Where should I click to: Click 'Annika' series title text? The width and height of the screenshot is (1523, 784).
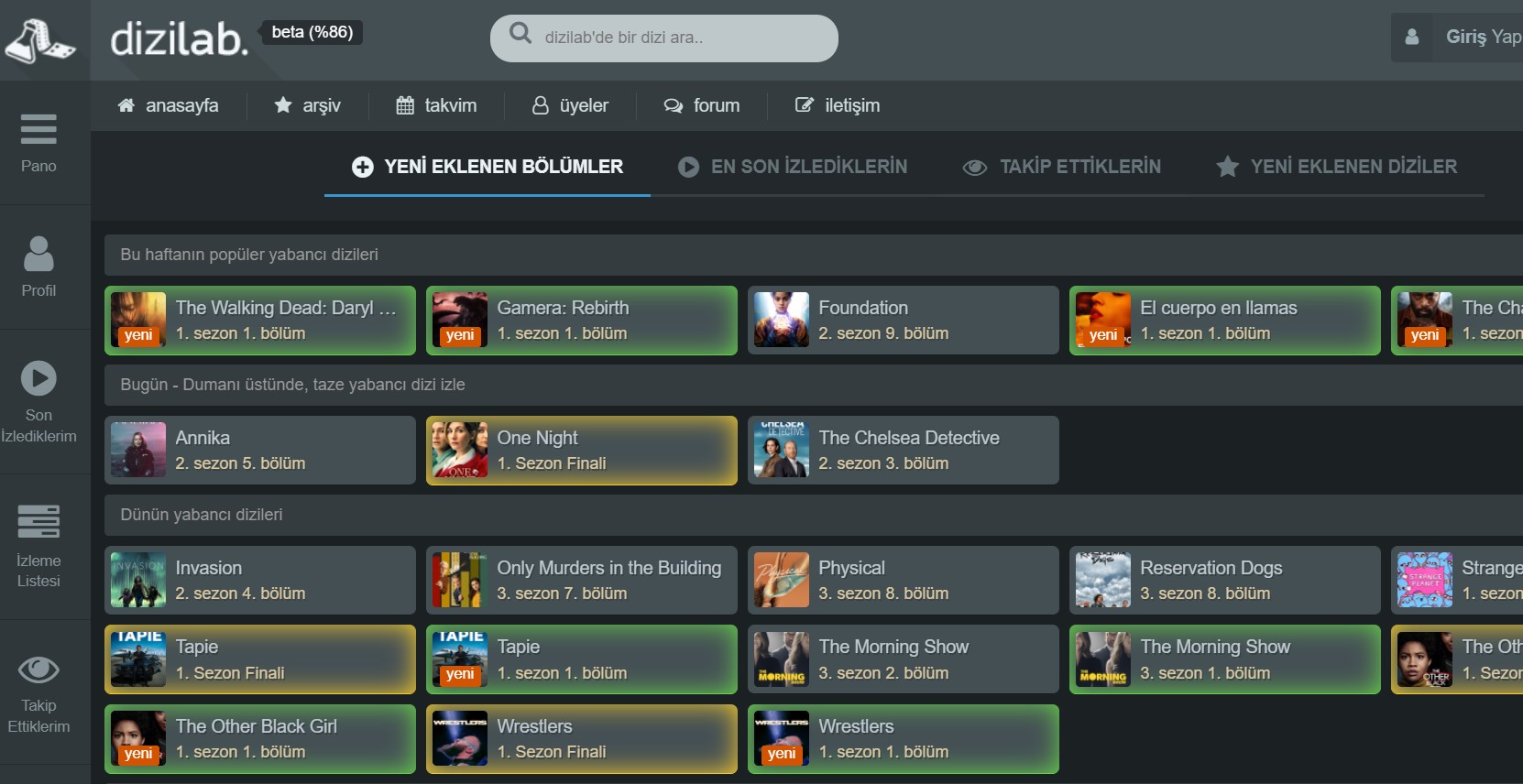[203, 438]
